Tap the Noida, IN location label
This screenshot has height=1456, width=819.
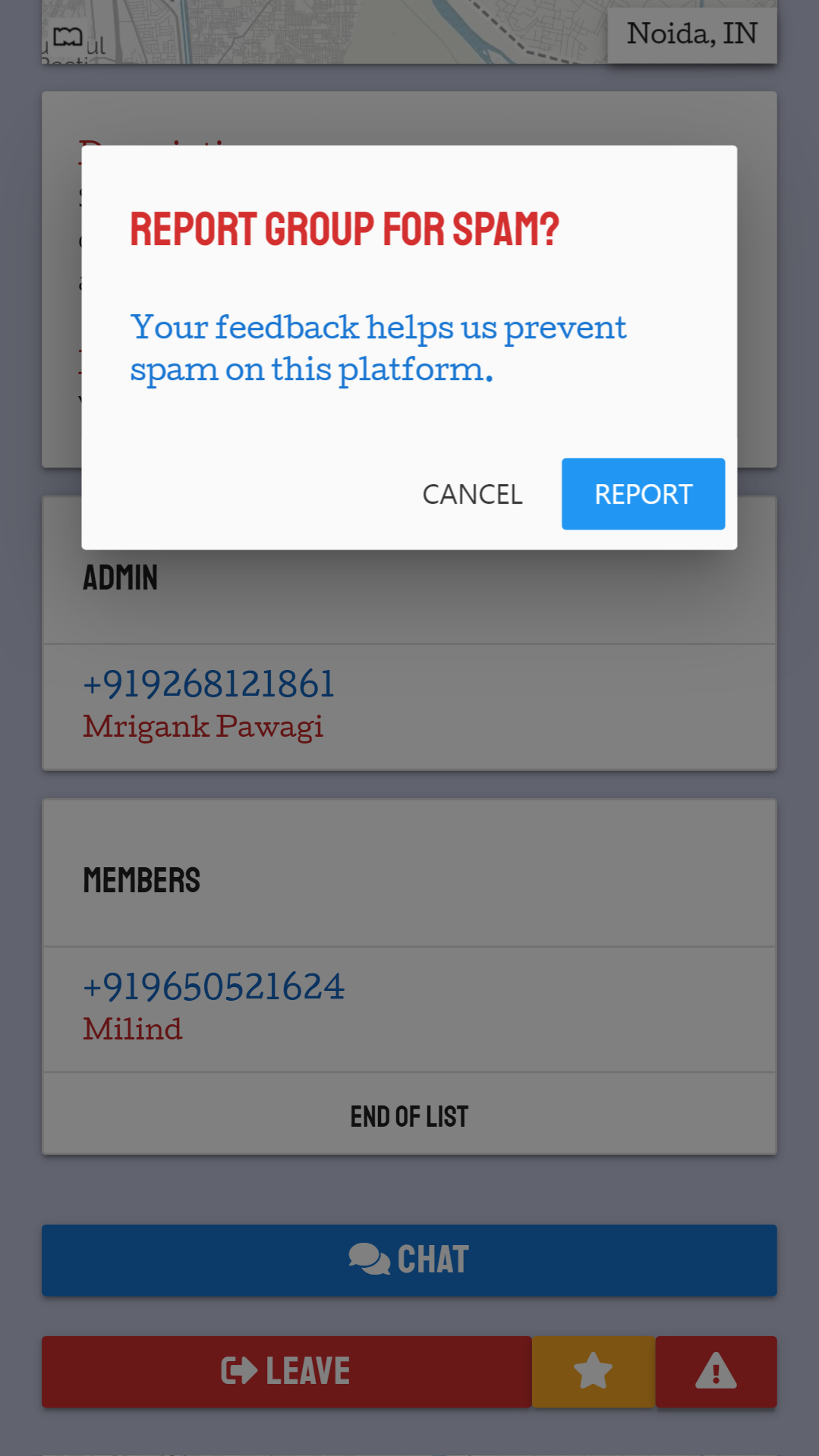point(691,34)
